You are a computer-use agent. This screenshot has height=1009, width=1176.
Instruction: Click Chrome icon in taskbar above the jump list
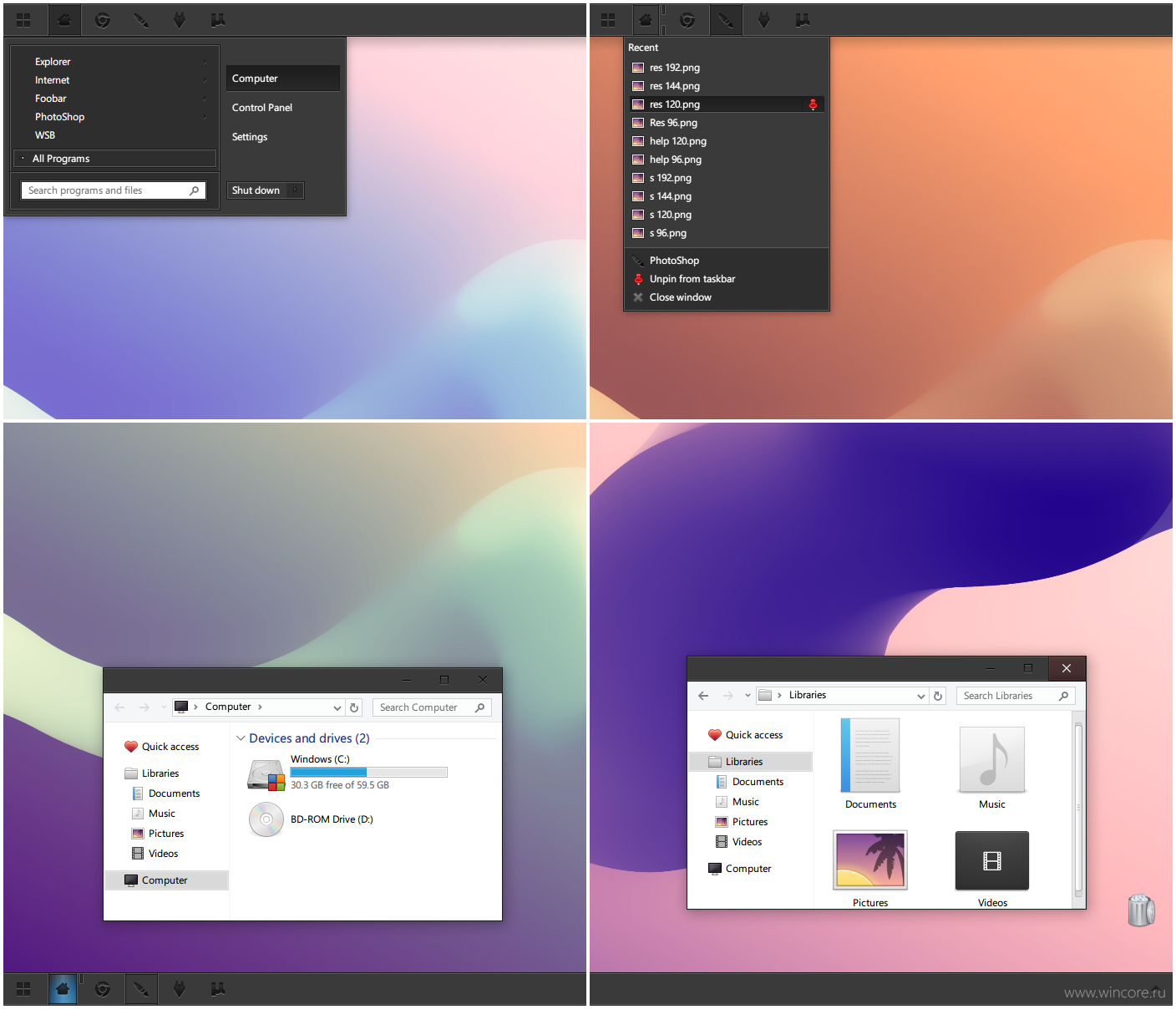[687, 20]
